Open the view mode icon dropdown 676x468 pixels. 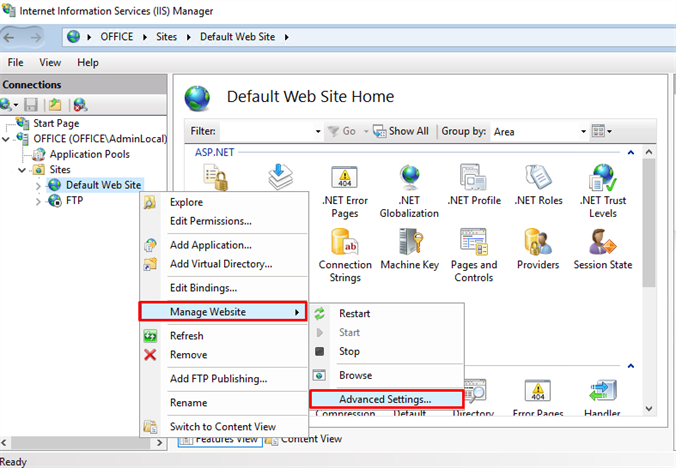pyautogui.click(x=601, y=131)
